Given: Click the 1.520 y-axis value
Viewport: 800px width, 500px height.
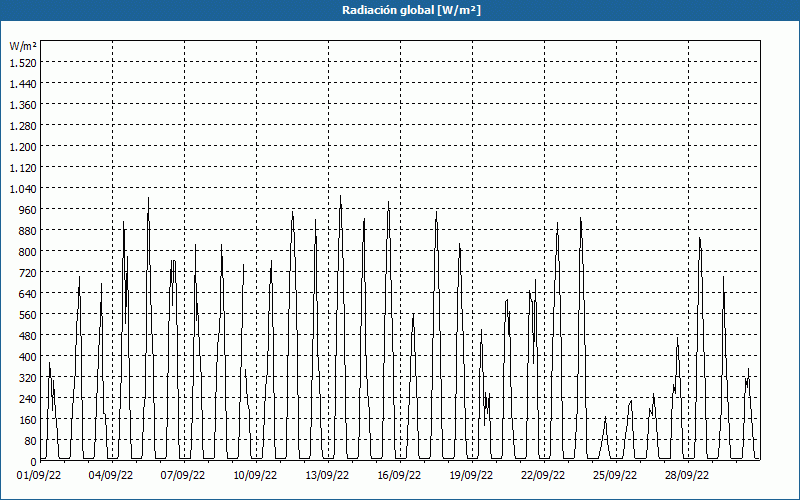Looking at the screenshot, I should point(23,62).
